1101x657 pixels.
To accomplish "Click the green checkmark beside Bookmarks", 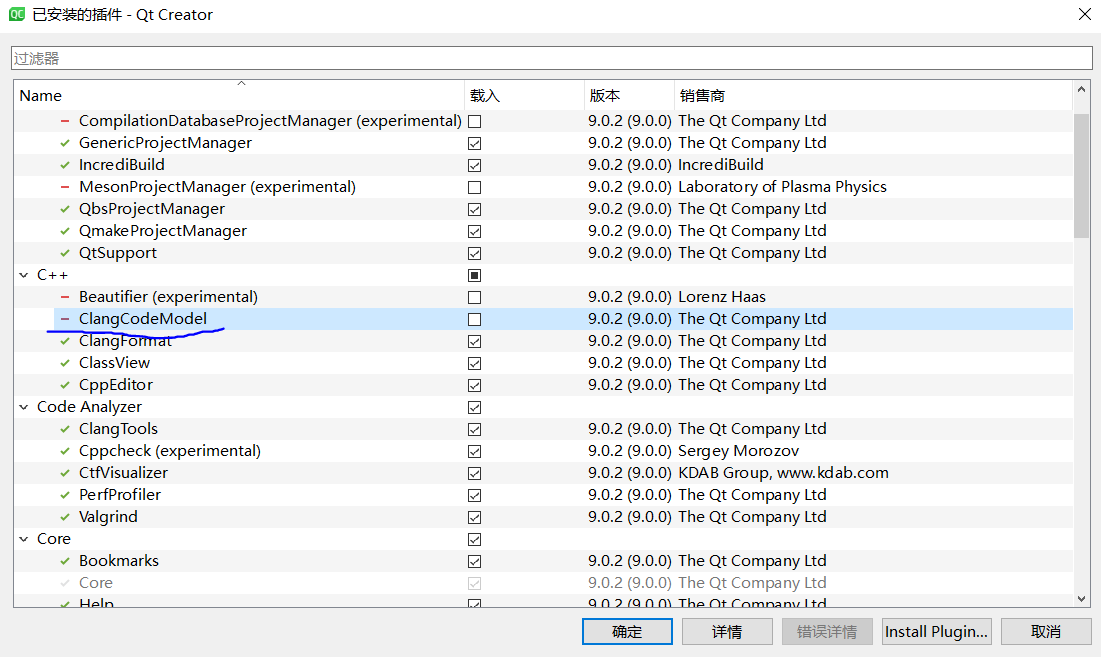I will point(65,561).
